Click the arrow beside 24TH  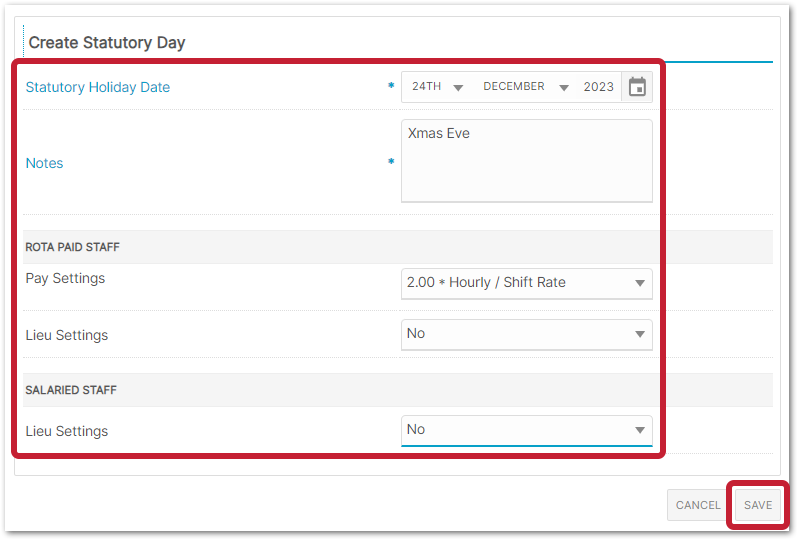[458, 88]
